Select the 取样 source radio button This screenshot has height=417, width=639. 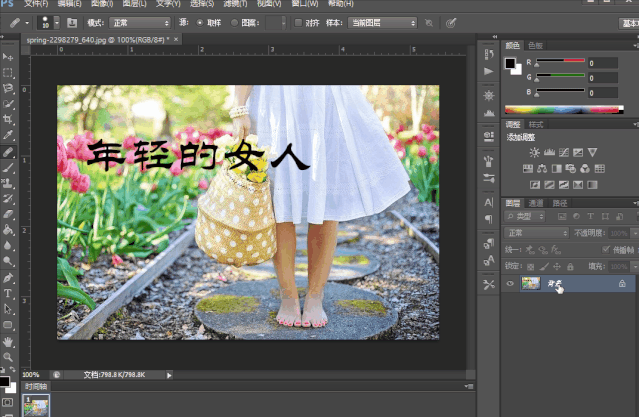point(200,23)
